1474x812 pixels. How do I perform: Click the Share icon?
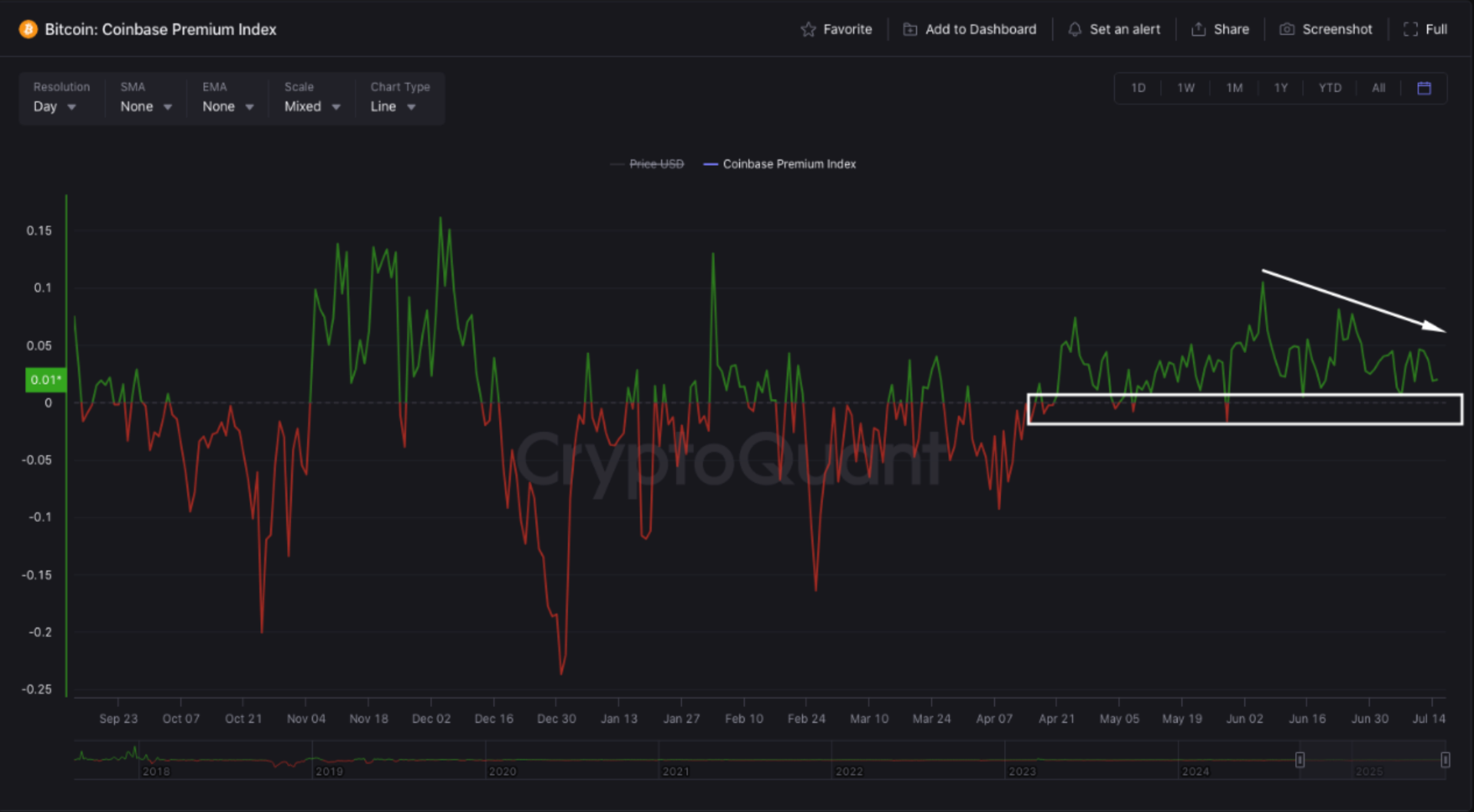coord(1198,28)
